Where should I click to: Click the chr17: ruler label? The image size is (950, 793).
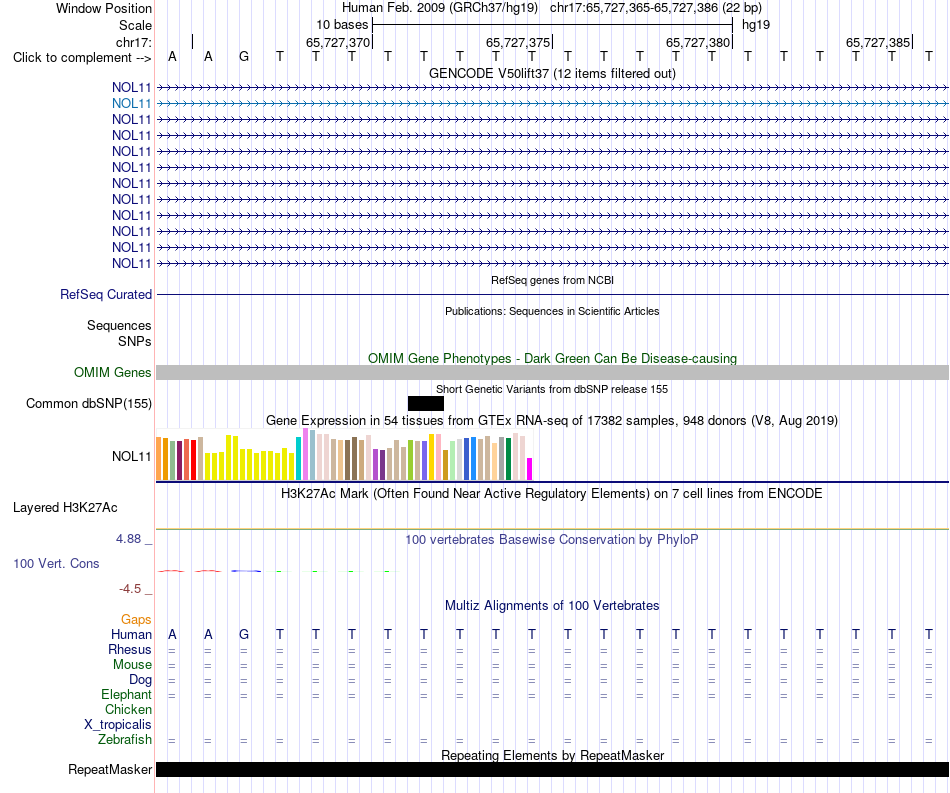coord(134,42)
